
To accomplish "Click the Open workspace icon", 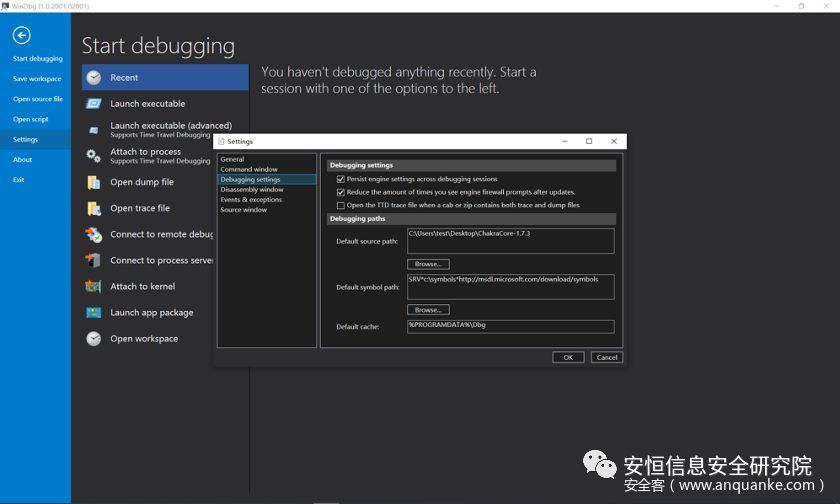I will point(94,338).
